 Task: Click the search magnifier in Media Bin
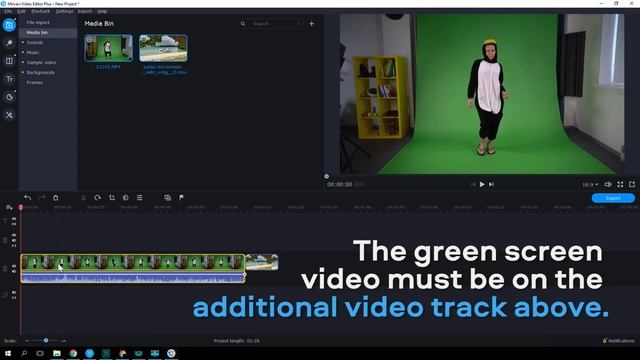pos(243,24)
